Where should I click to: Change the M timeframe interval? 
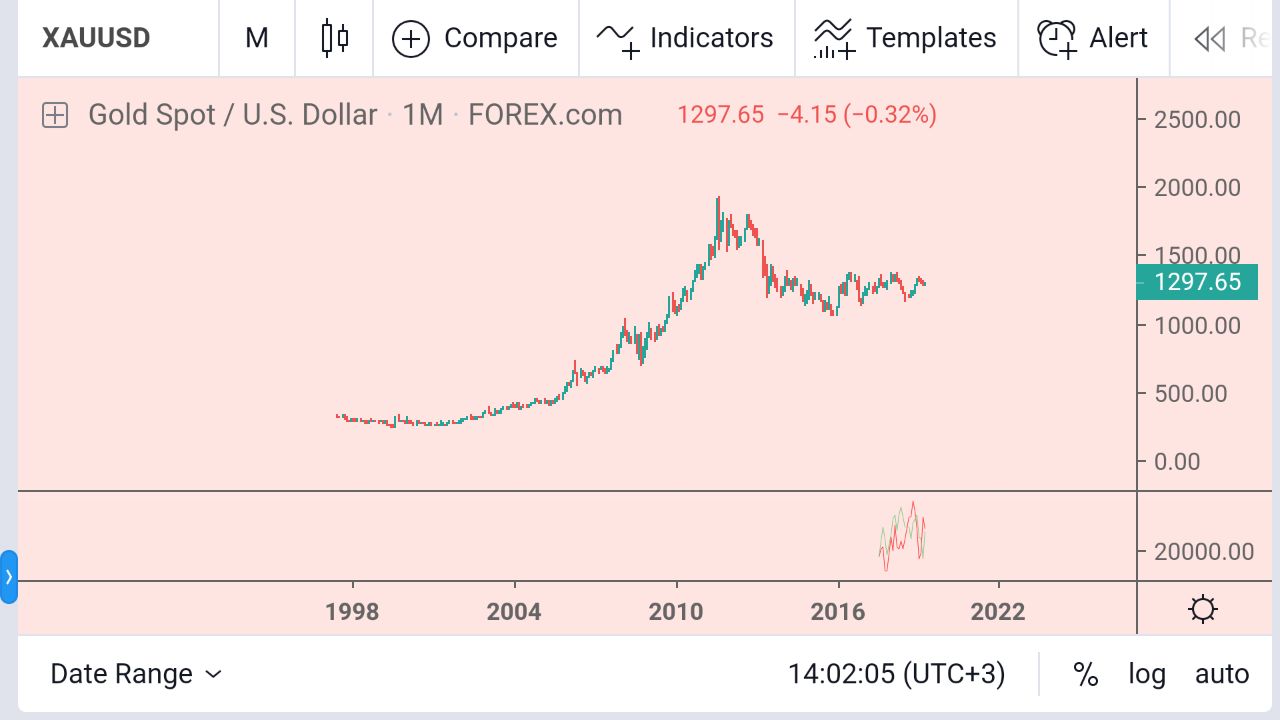(257, 38)
